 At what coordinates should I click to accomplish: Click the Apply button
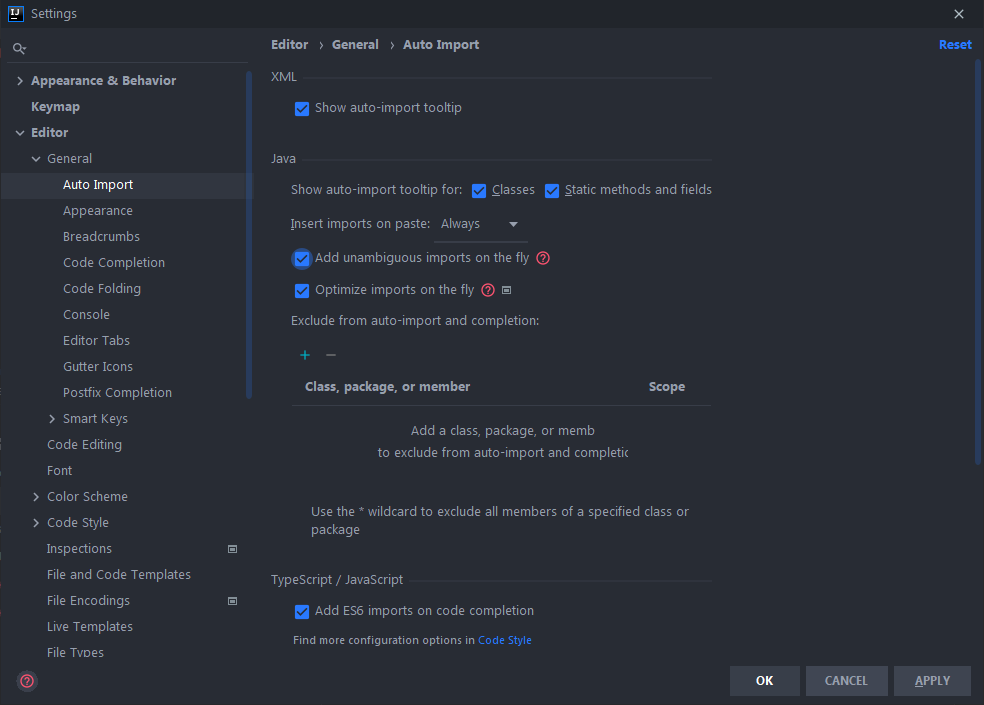point(932,681)
